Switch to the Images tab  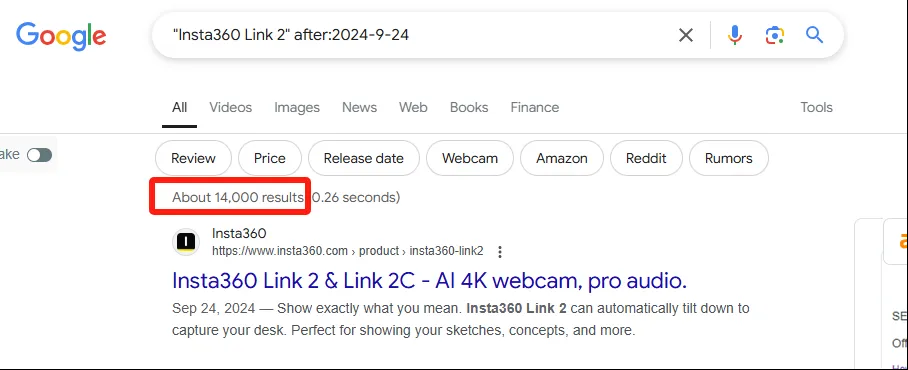(296, 107)
